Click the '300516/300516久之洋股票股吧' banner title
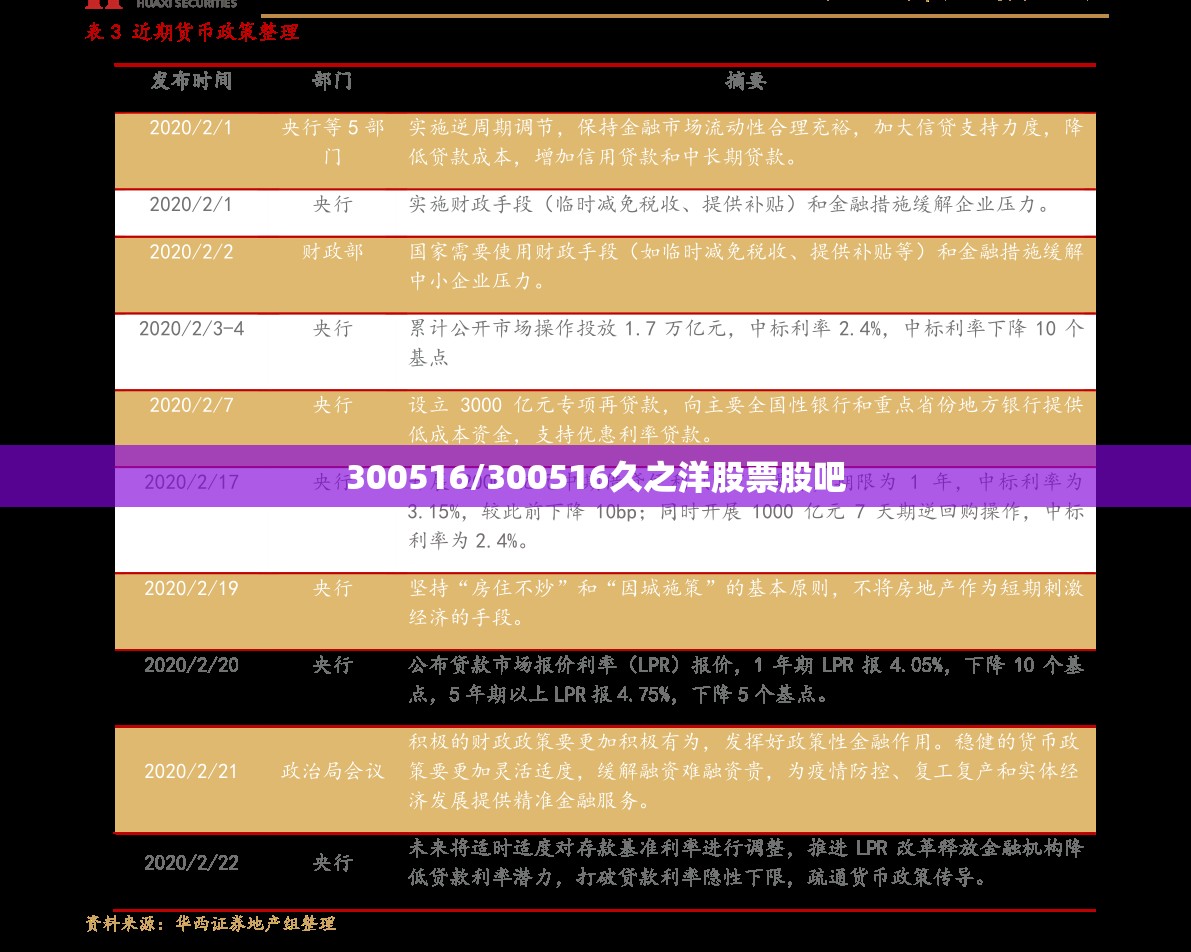Screen dimensions: 1191x952 (x=596, y=477)
